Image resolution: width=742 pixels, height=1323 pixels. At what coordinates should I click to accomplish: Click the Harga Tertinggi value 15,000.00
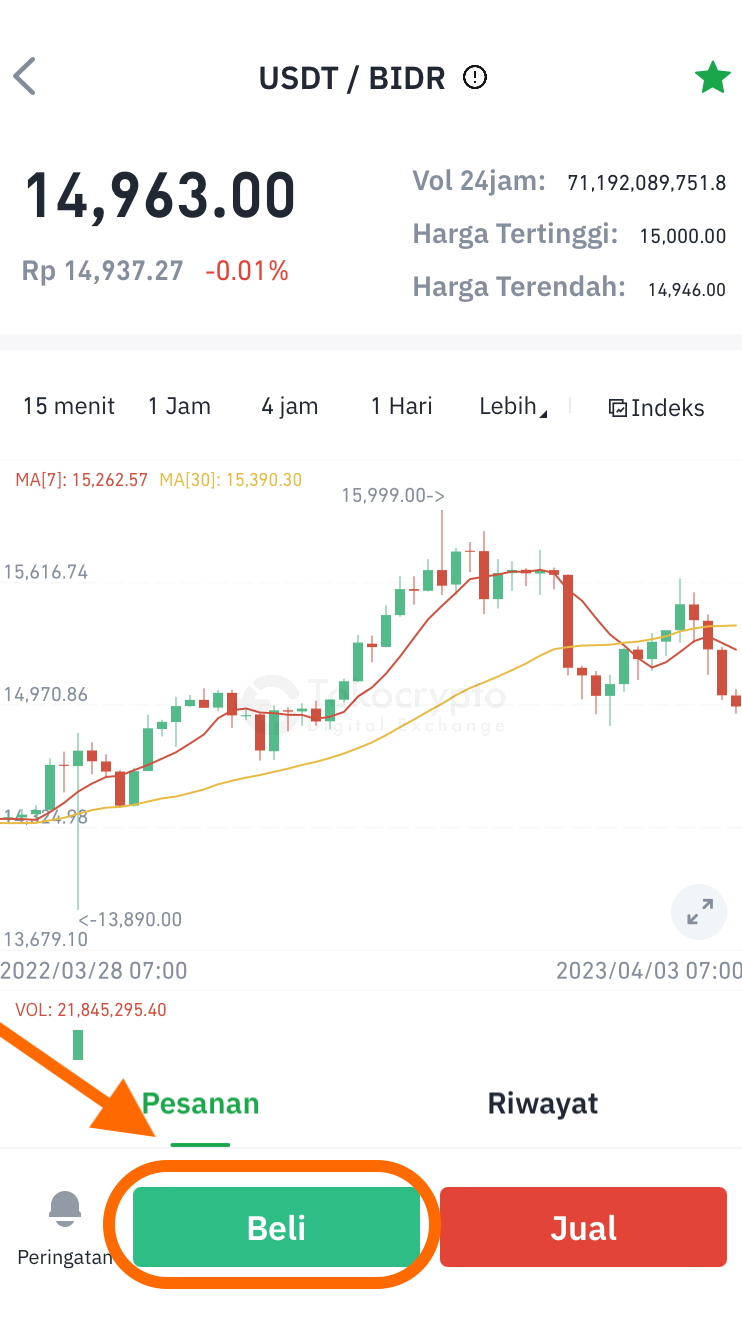pos(682,237)
